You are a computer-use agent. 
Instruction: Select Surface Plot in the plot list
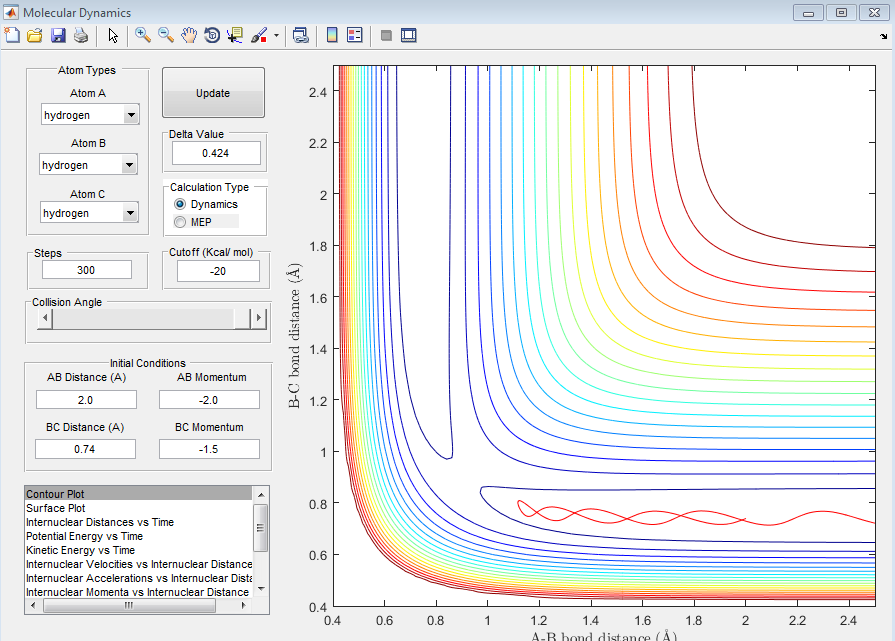tap(56, 508)
